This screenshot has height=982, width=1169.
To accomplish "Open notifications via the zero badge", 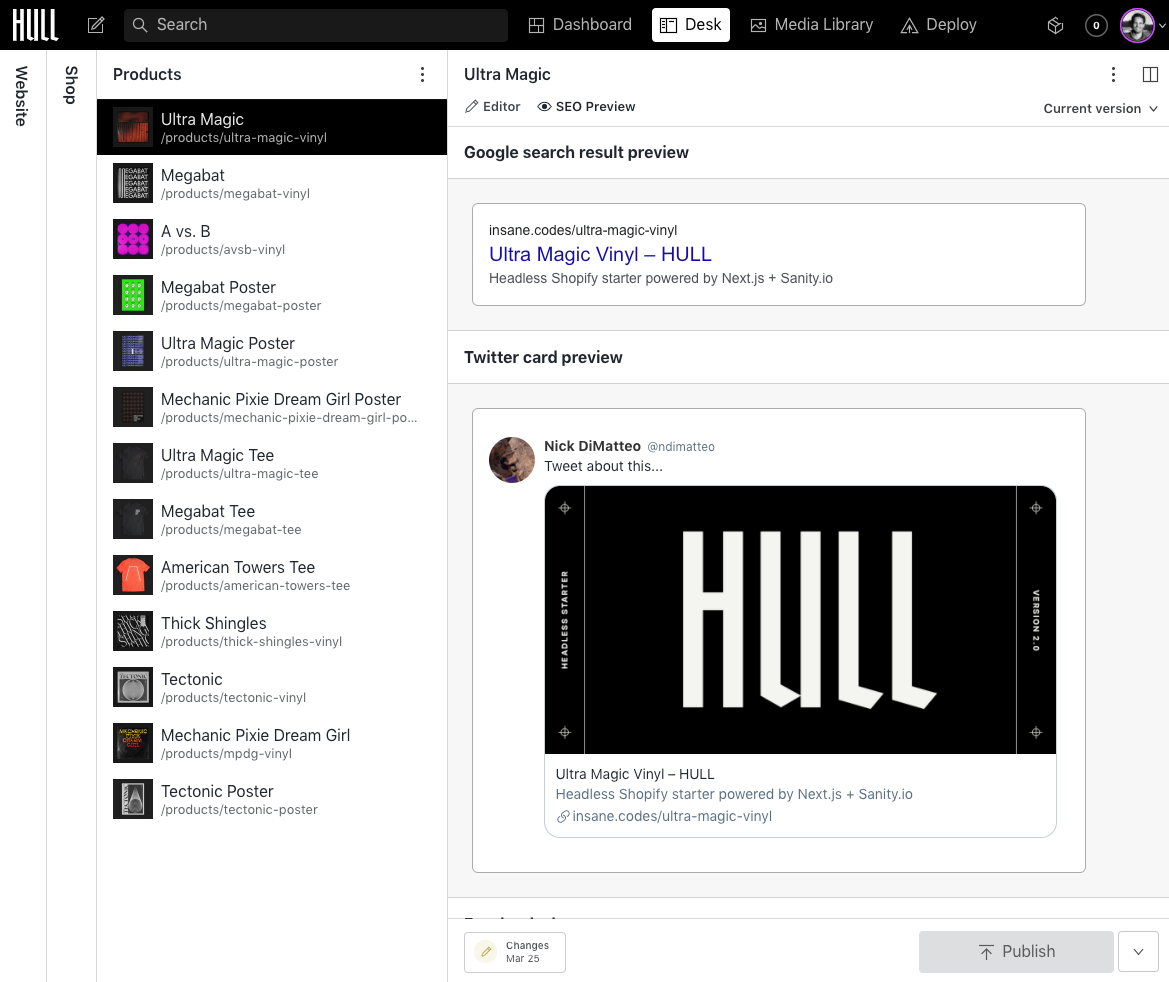I will pos(1096,25).
